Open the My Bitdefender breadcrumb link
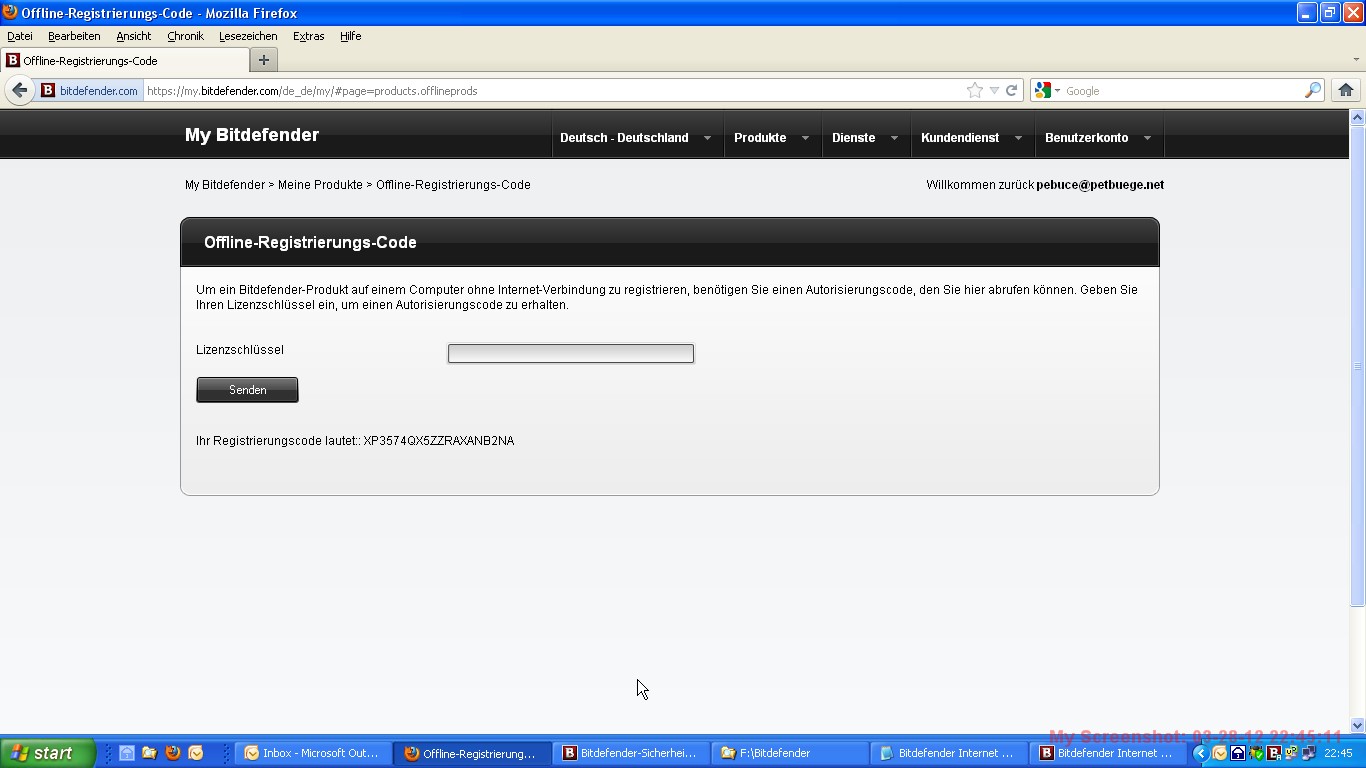This screenshot has height=768, width=1366. point(225,185)
